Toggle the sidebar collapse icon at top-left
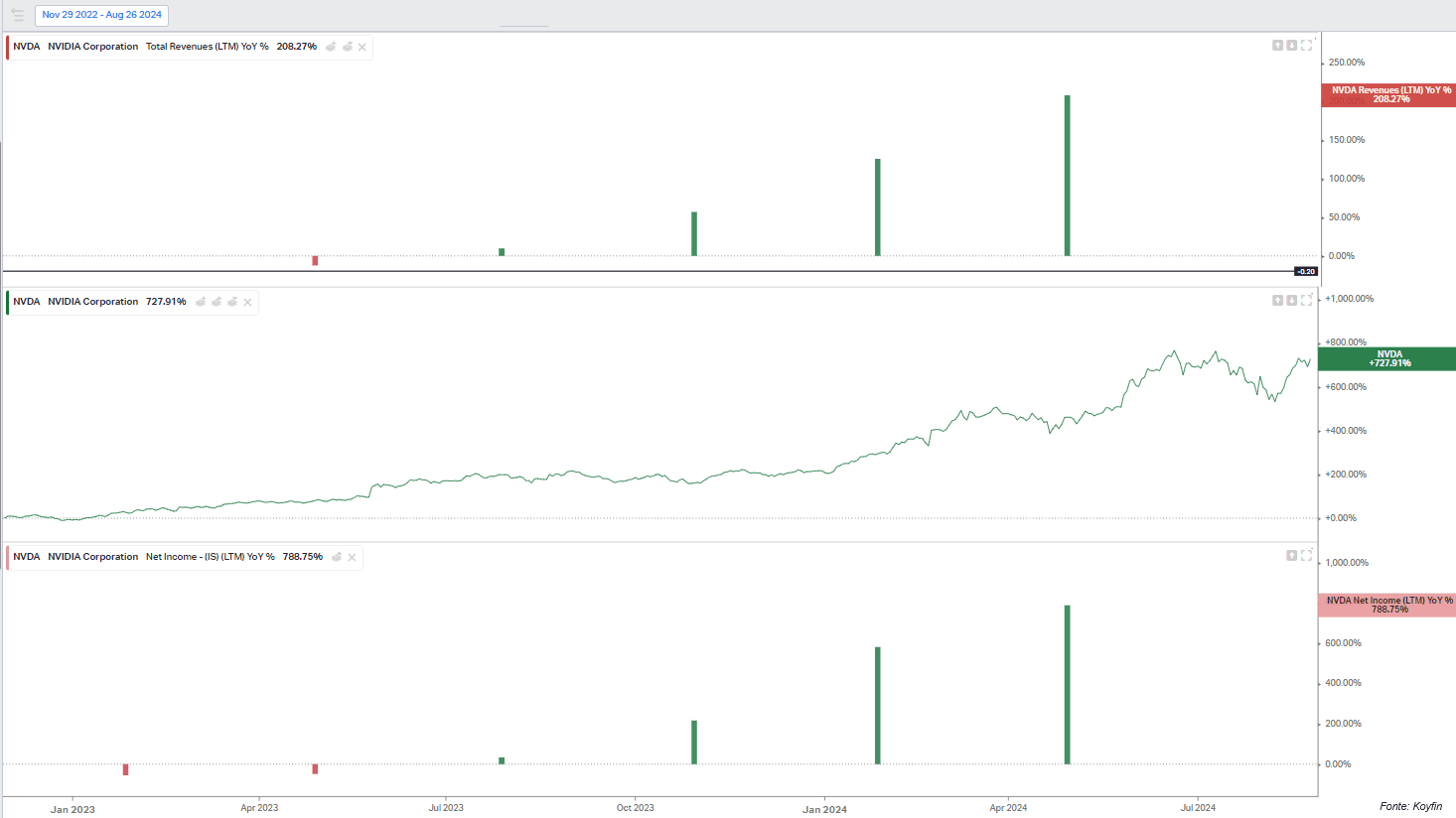1456x818 pixels. 17,15
